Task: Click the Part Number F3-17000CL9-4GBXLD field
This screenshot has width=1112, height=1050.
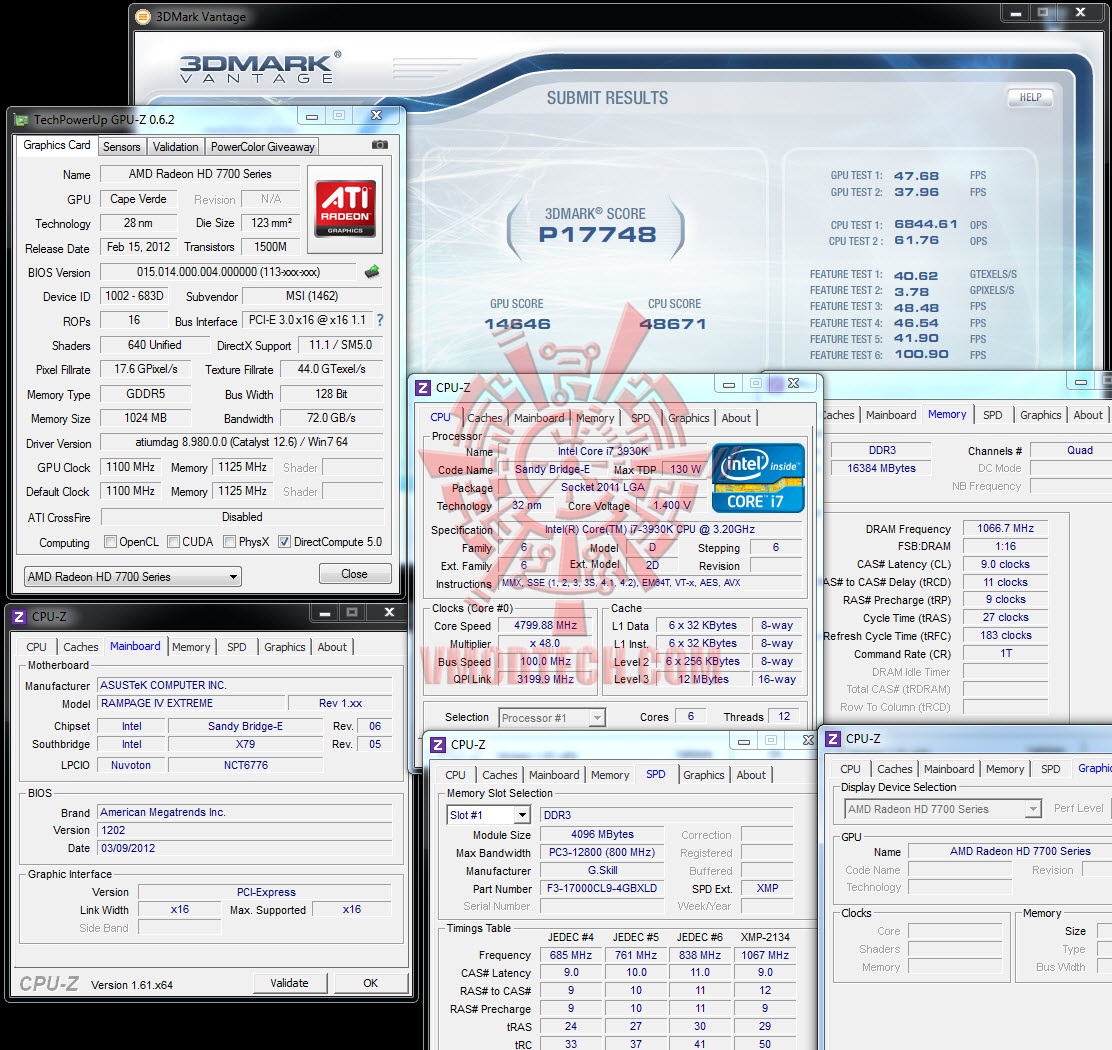Action: tap(602, 888)
